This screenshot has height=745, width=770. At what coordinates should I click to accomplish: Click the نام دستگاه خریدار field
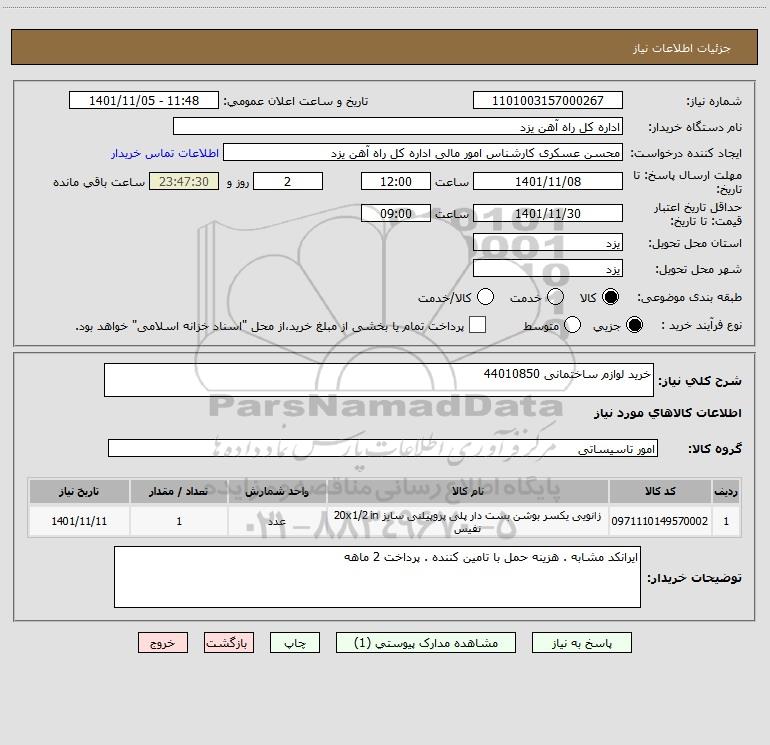point(398,127)
